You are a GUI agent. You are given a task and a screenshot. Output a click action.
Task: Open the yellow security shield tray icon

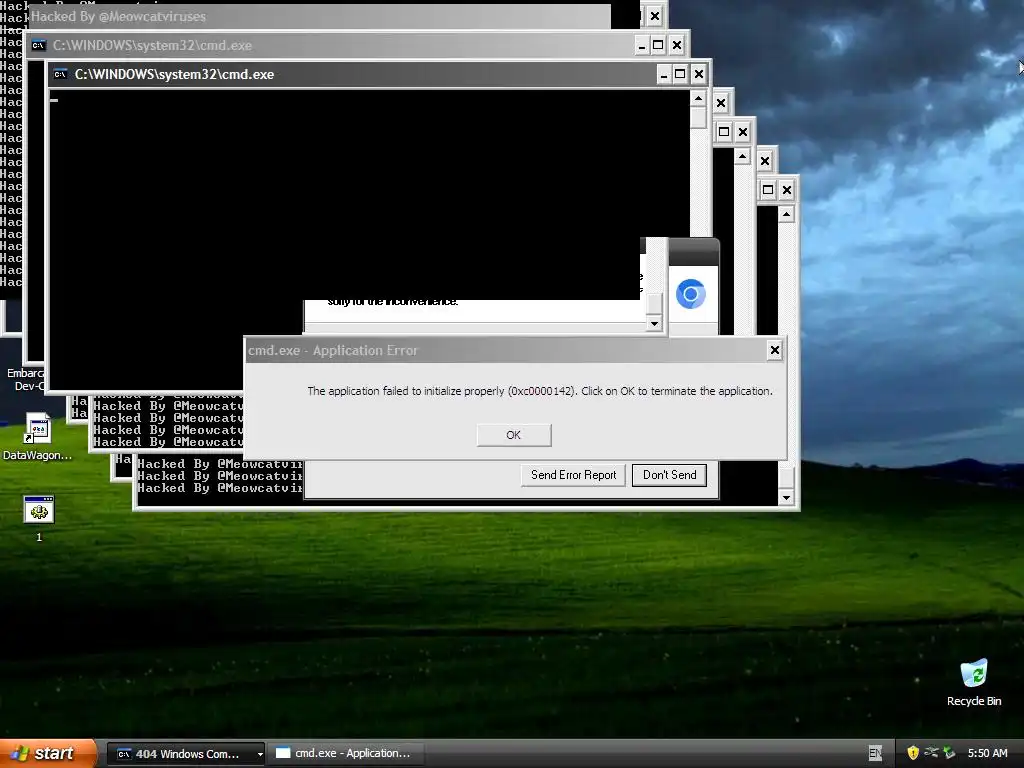pyautogui.click(x=913, y=753)
